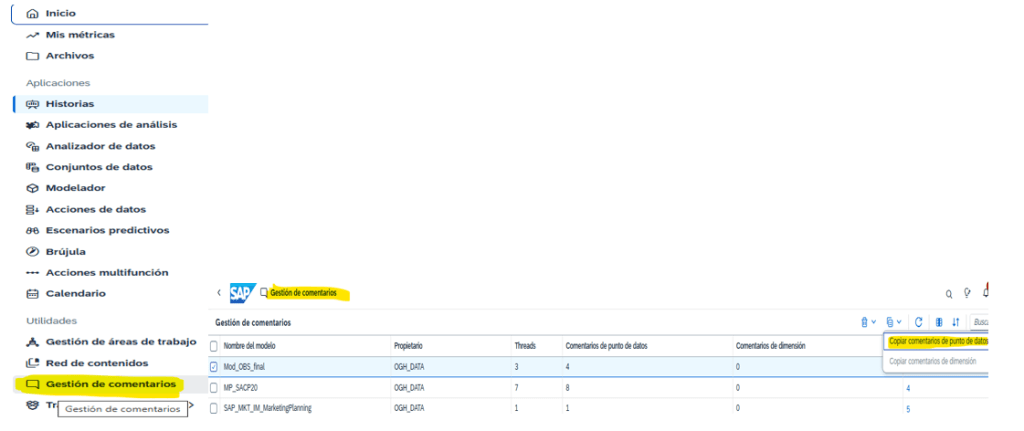Screen dimensions: 1024x431
Task: Open Gestión de comentarios in sidebar
Action: (x=110, y=384)
